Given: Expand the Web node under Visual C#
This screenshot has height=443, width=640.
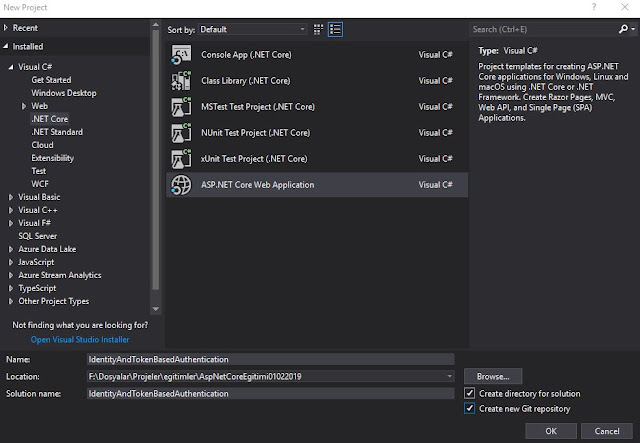Looking at the screenshot, I should point(24,106).
